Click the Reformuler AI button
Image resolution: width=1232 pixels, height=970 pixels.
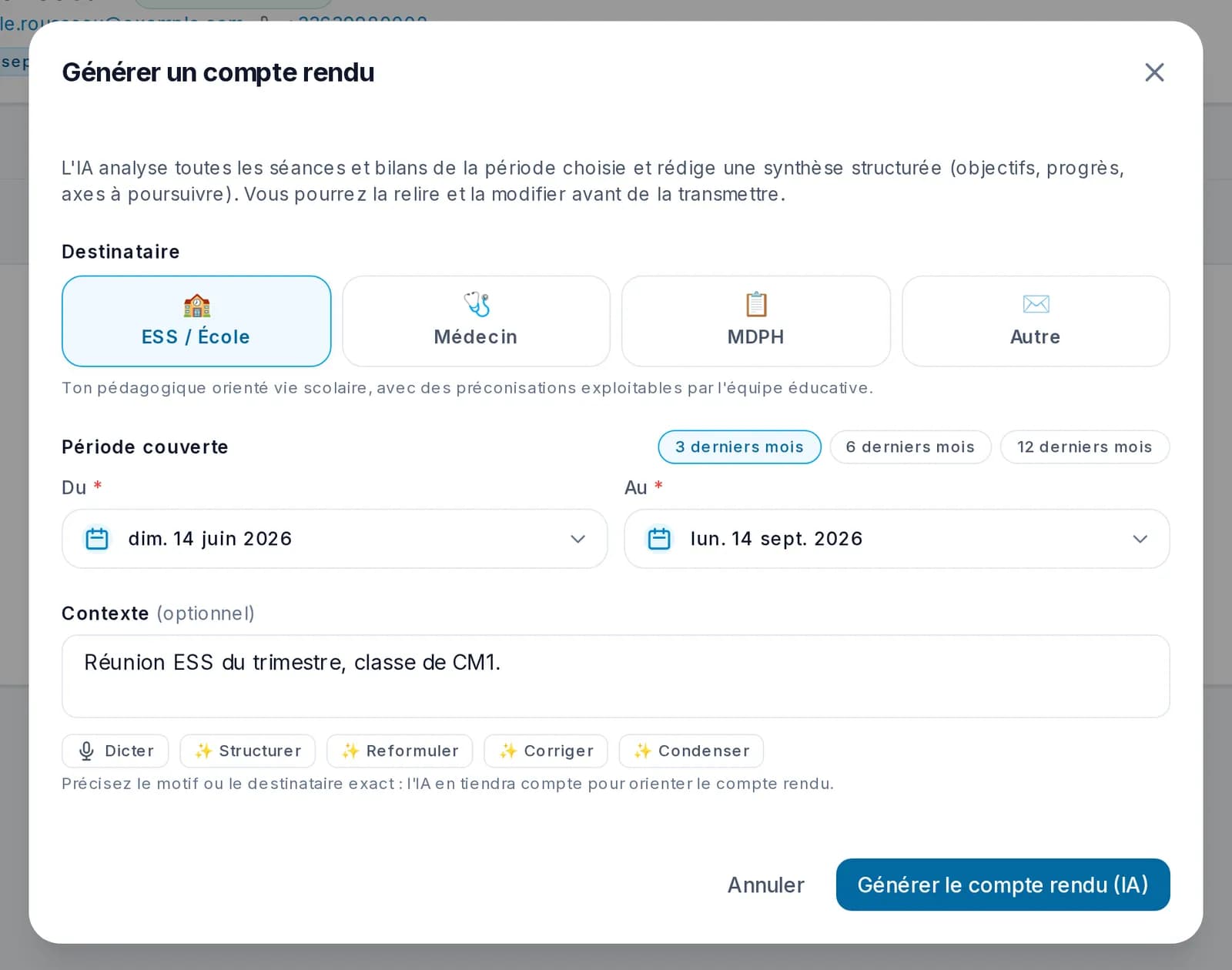pyautogui.click(x=400, y=751)
